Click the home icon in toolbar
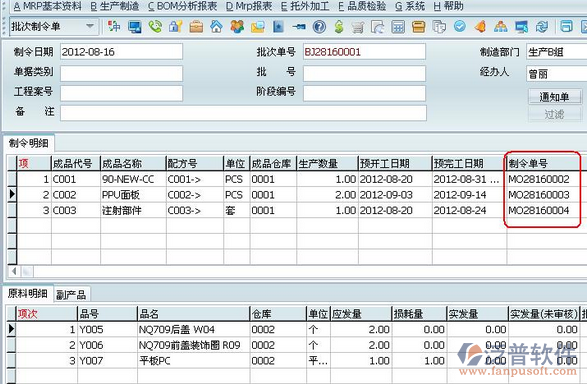587x387 pixels. 216,27
